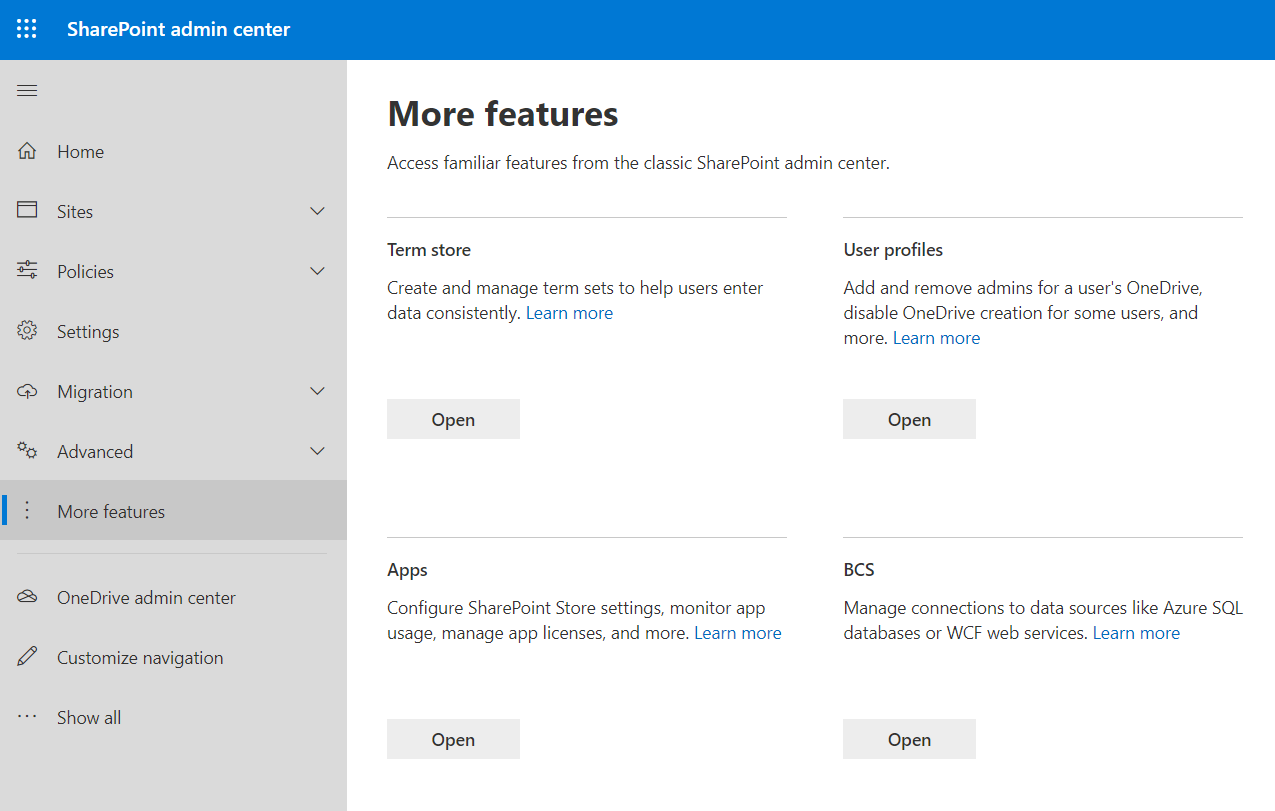The width and height of the screenshot is (1275, 811).
Task: Open OneDrive admin center link
Action: [x=173, y=597]
